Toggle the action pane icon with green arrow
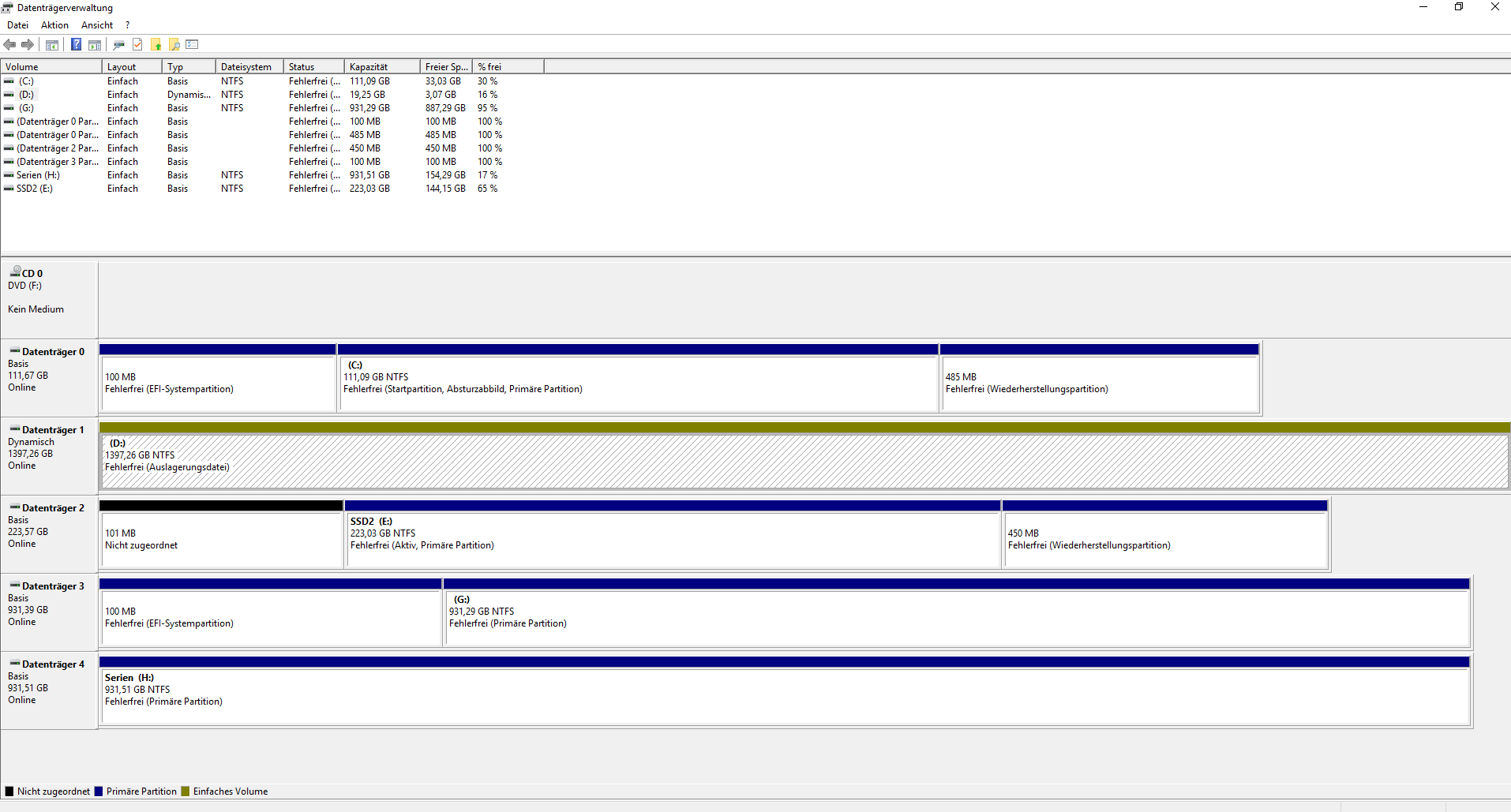This screenshot has width=1511, height=812. click(95, 44)
